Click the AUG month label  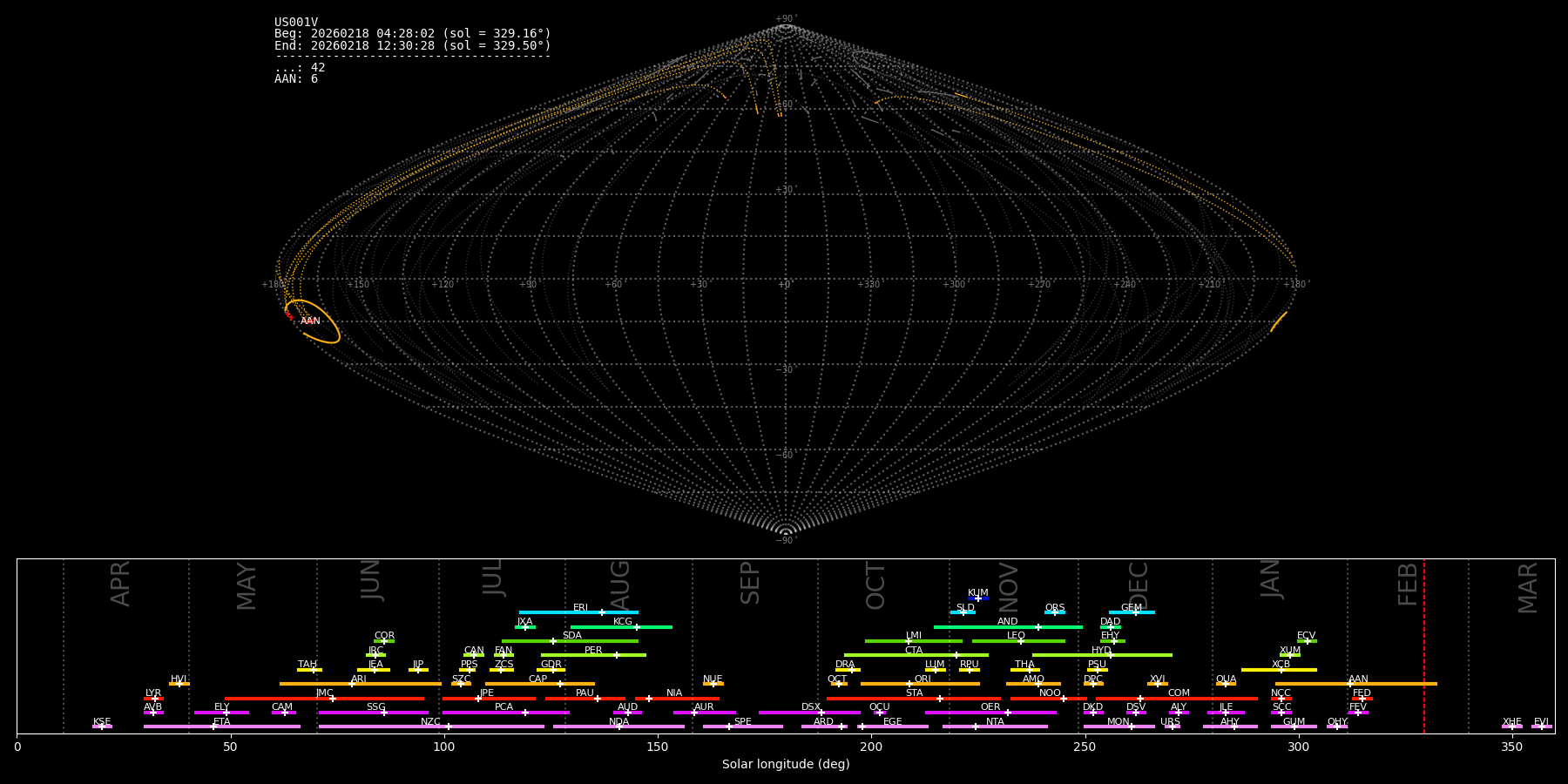tap(619, 584)
